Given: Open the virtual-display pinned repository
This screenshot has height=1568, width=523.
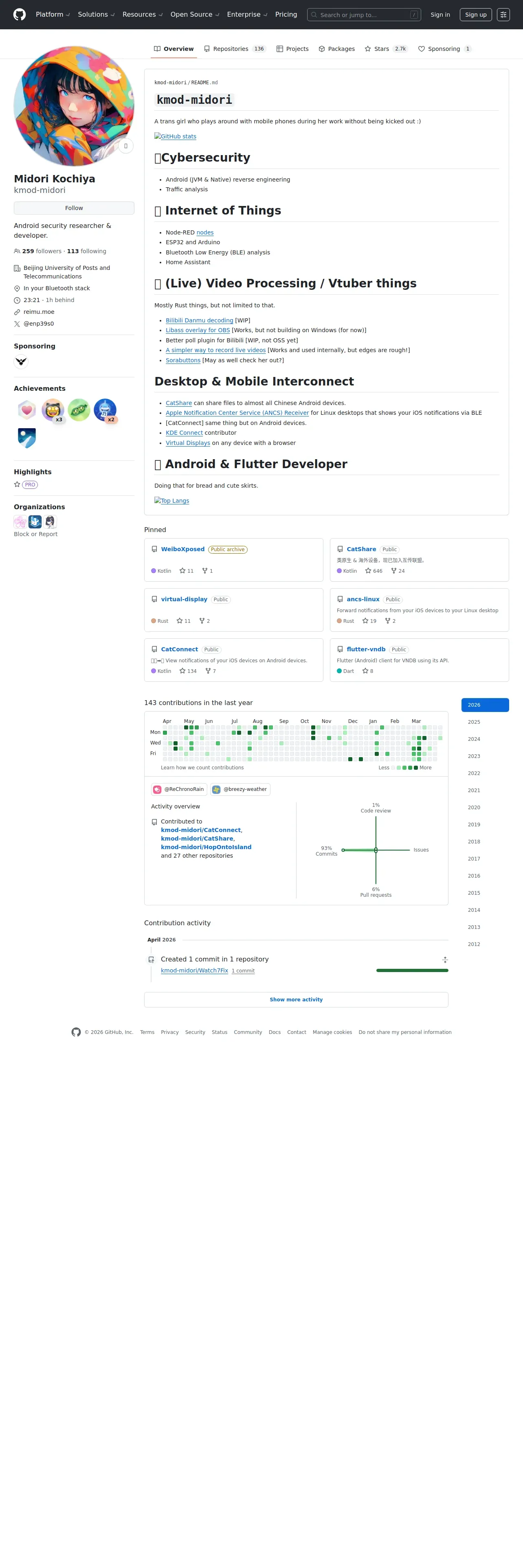Looking at the screenshot, I should (x=184, y=600).
